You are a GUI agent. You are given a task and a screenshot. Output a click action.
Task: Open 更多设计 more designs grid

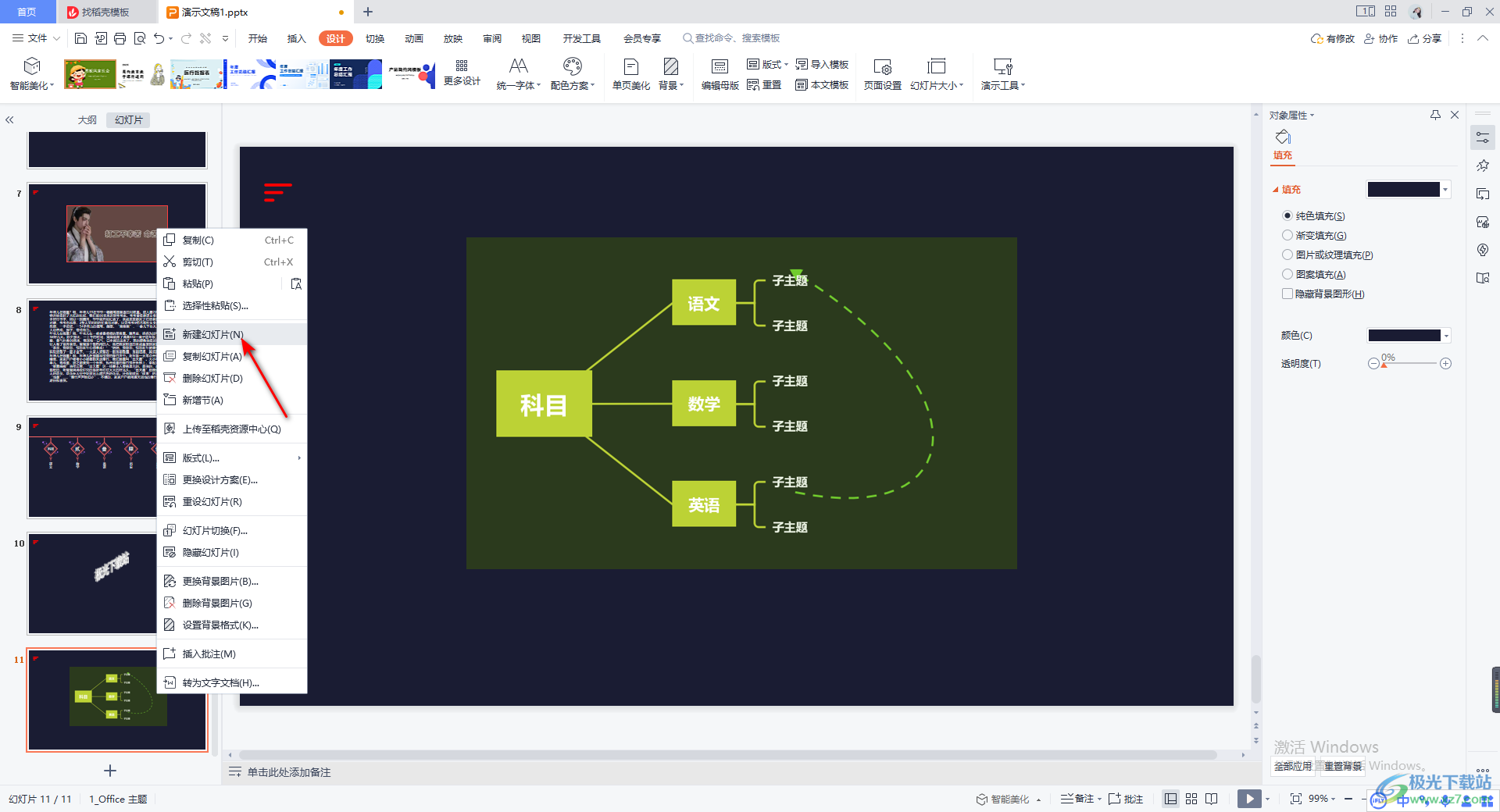click(462, 73)
